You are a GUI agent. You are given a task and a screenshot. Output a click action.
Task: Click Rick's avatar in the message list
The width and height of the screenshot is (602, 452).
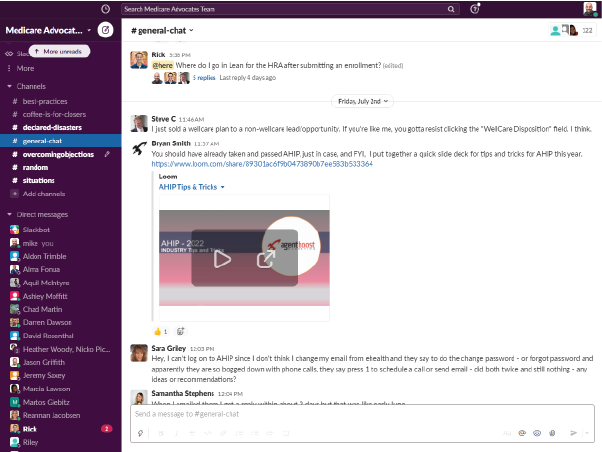coord(139,60)
